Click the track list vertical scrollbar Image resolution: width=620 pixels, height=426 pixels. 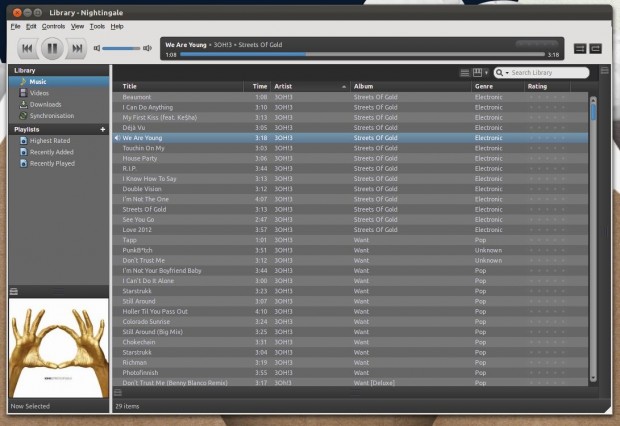[593, 239]
